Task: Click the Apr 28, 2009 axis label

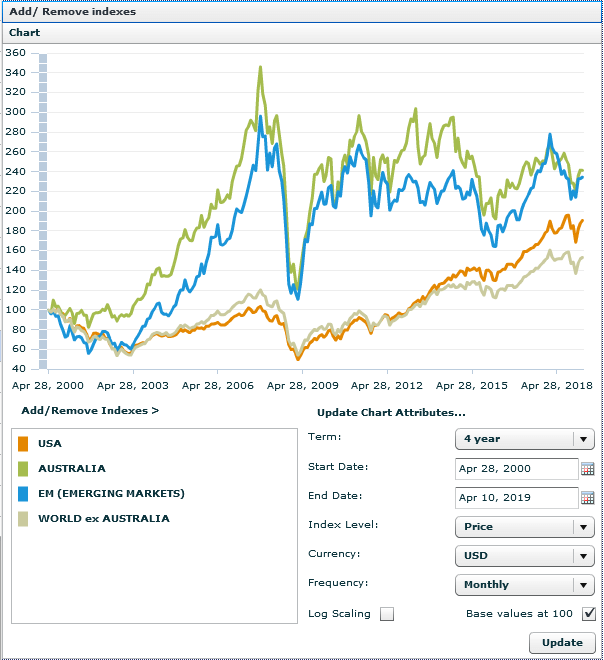Action: point(303,386)
